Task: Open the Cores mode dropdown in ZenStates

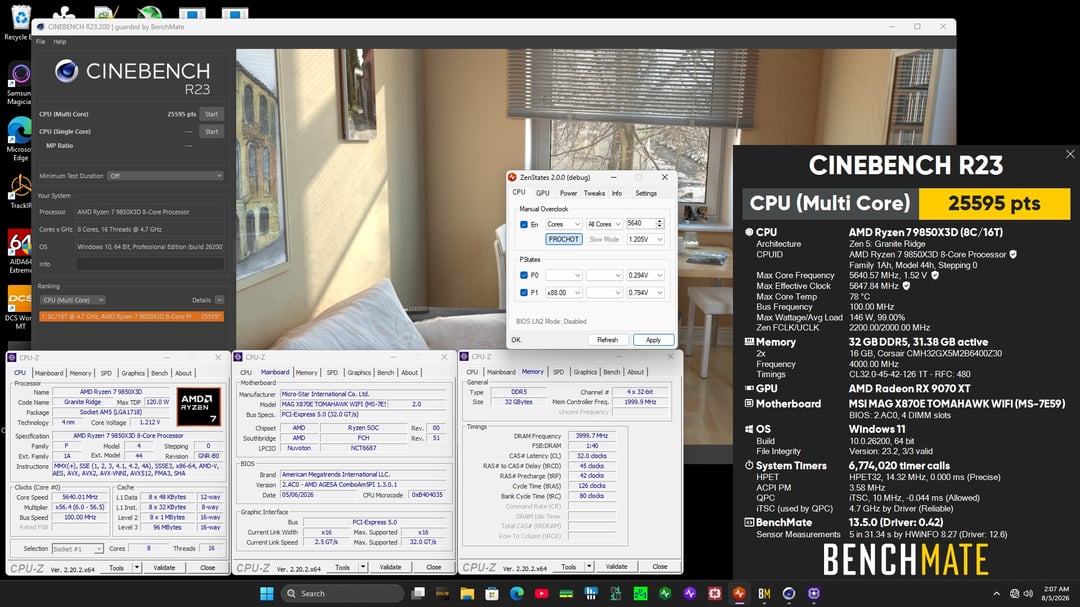Action: coord(563,224)
